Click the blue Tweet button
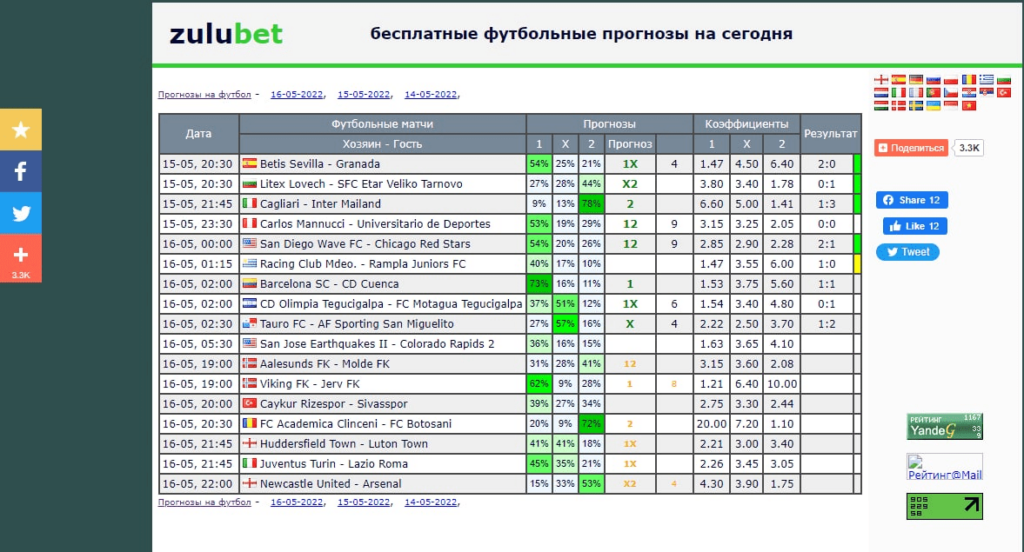This screenshot has width=1024, height=552. pyautogui.click(x=908, y=252)
